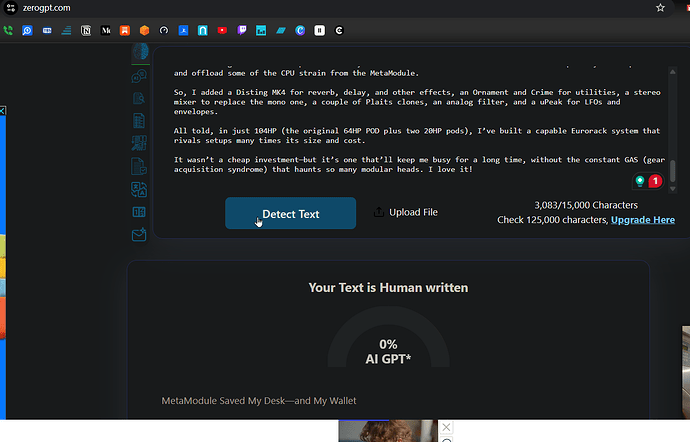Image resolution: width=690 pixels, height=442 pixels.
Task: Open the AI email envelope icon in sidebar
Action: [139, 235]
